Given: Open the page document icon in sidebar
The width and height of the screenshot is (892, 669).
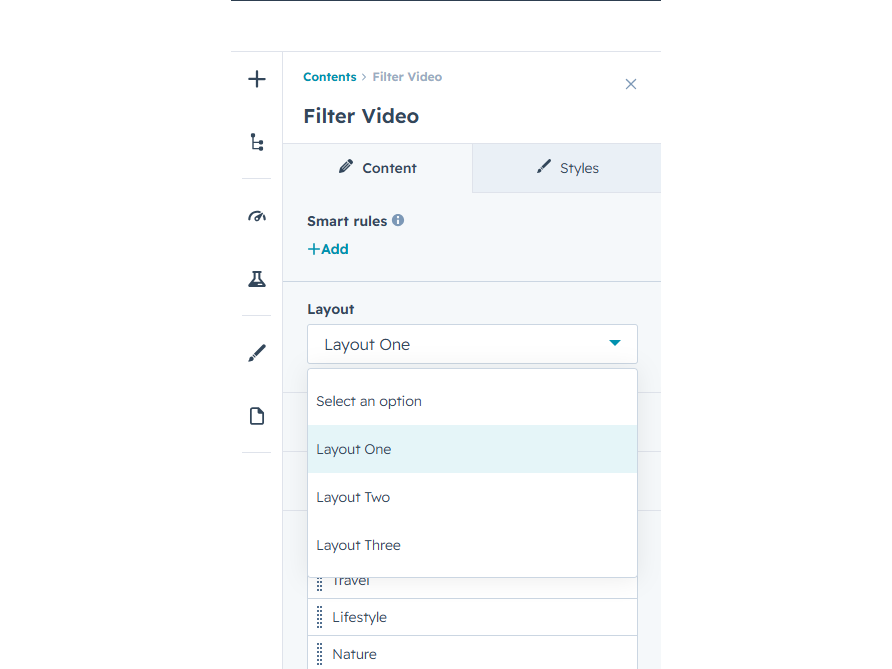Looking at the screenshot, I should coord(257,416).
